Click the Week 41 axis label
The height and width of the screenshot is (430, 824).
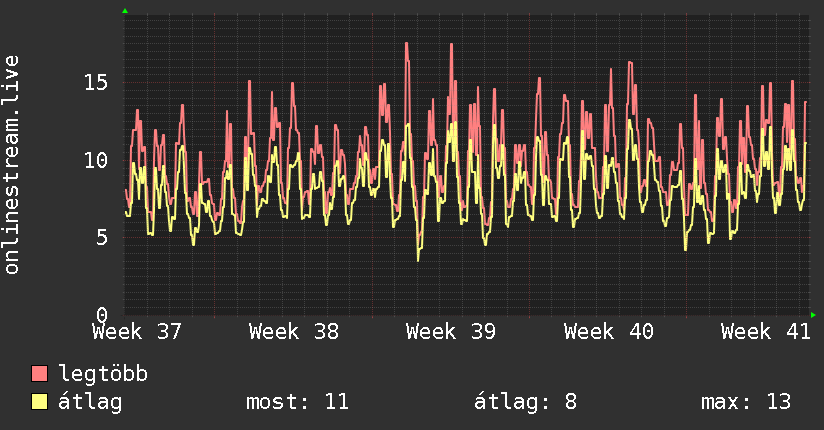(766, 332)
